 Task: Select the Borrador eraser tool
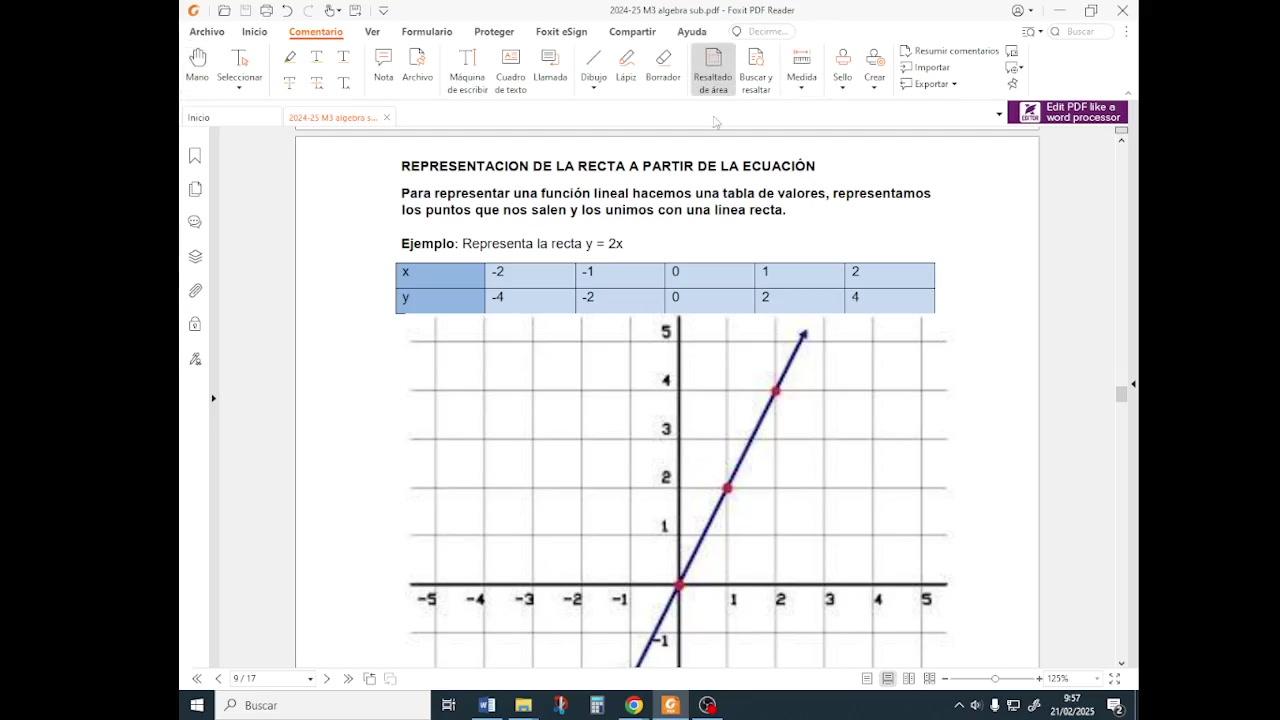[663, 65]
